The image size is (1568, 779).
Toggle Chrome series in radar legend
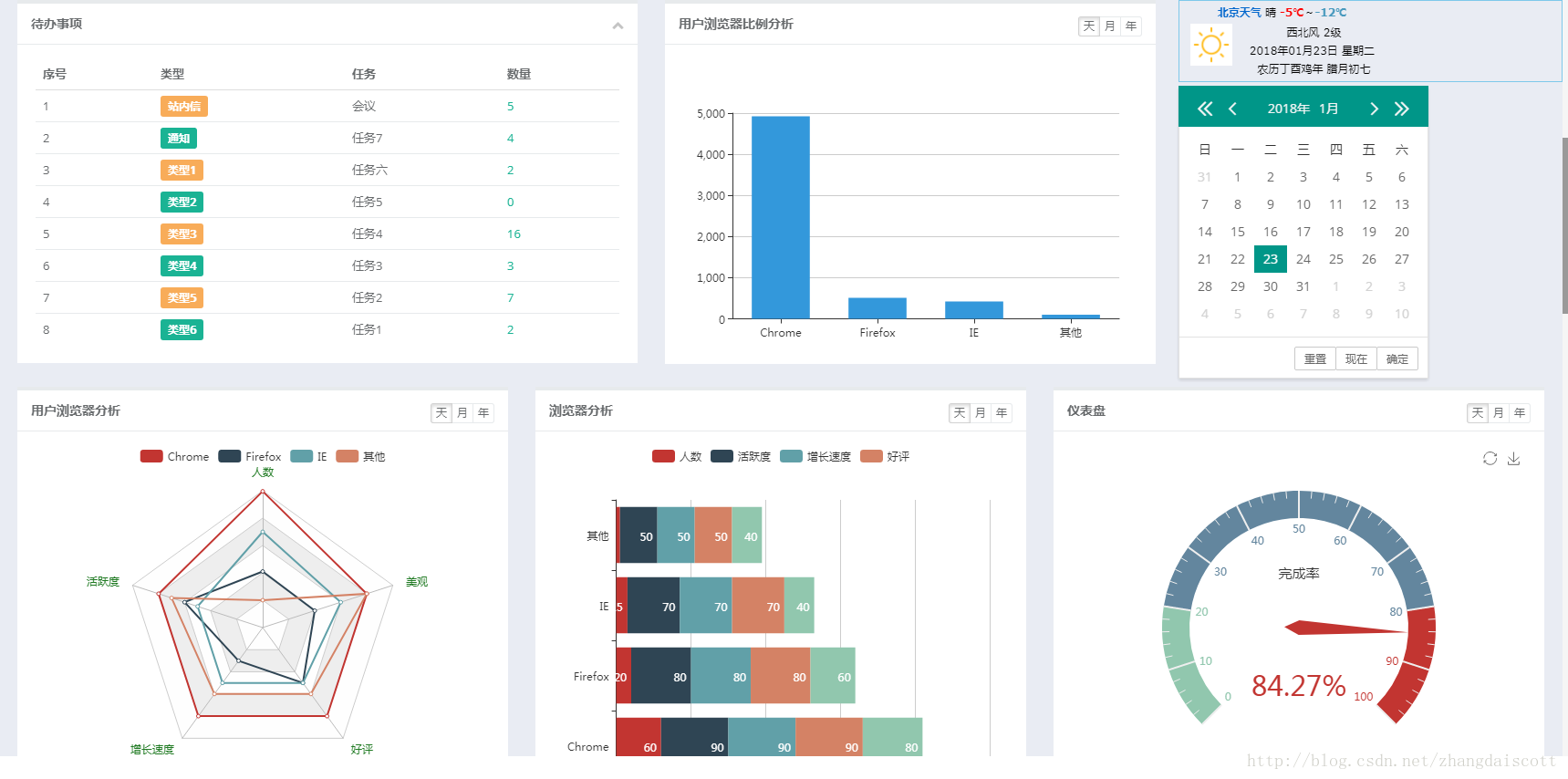click(x=174, y=456)
